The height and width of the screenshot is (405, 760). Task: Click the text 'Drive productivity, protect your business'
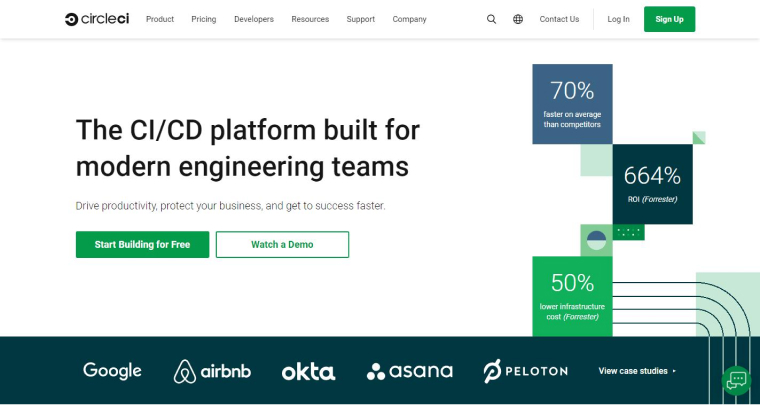pyautogui.click(x=169, y=206)
